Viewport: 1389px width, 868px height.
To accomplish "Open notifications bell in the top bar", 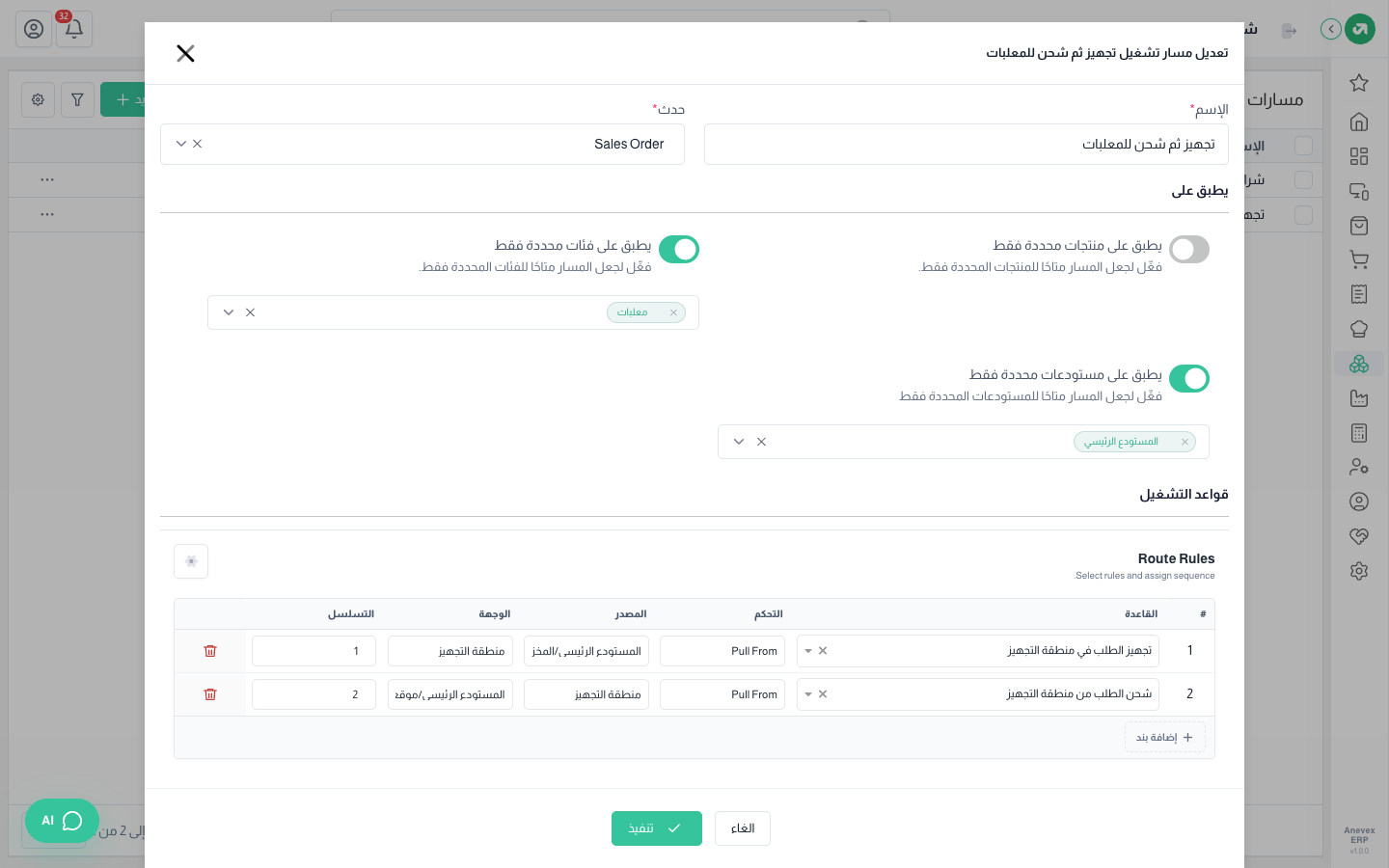I will click(74, 29).
